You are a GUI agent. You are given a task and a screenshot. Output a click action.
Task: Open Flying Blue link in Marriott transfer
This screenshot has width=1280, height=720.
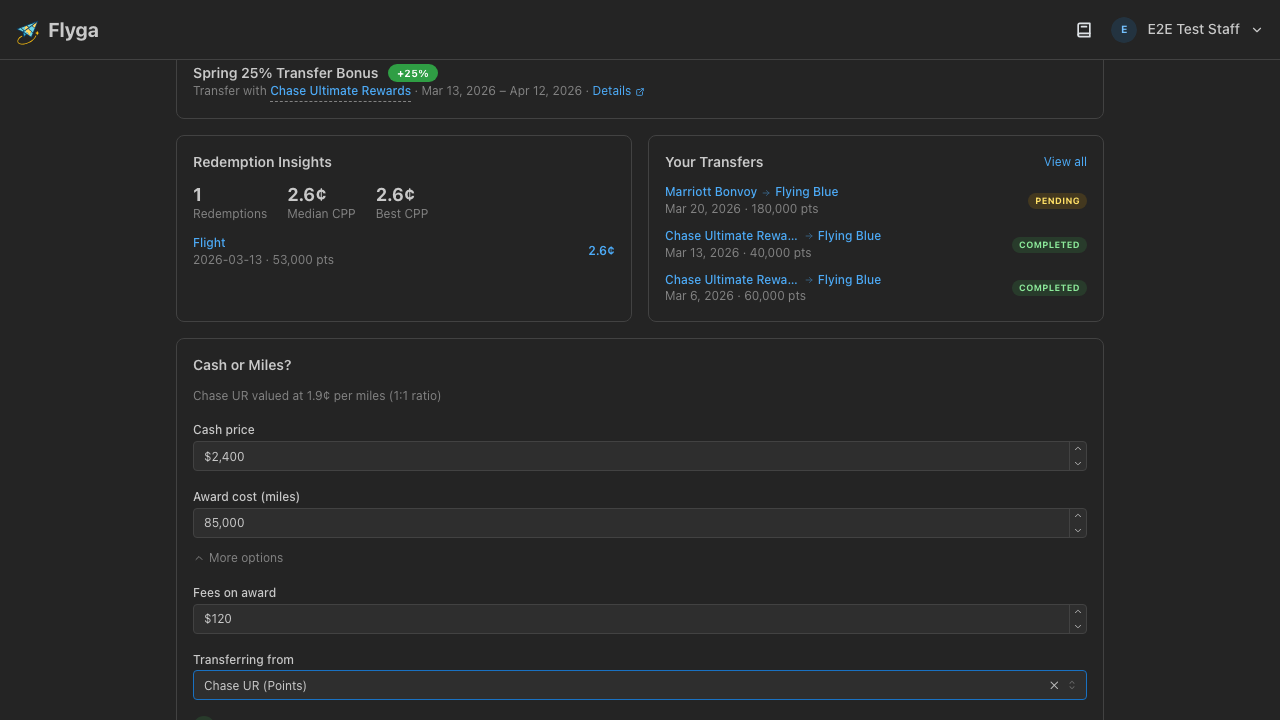tap(806, 192)
